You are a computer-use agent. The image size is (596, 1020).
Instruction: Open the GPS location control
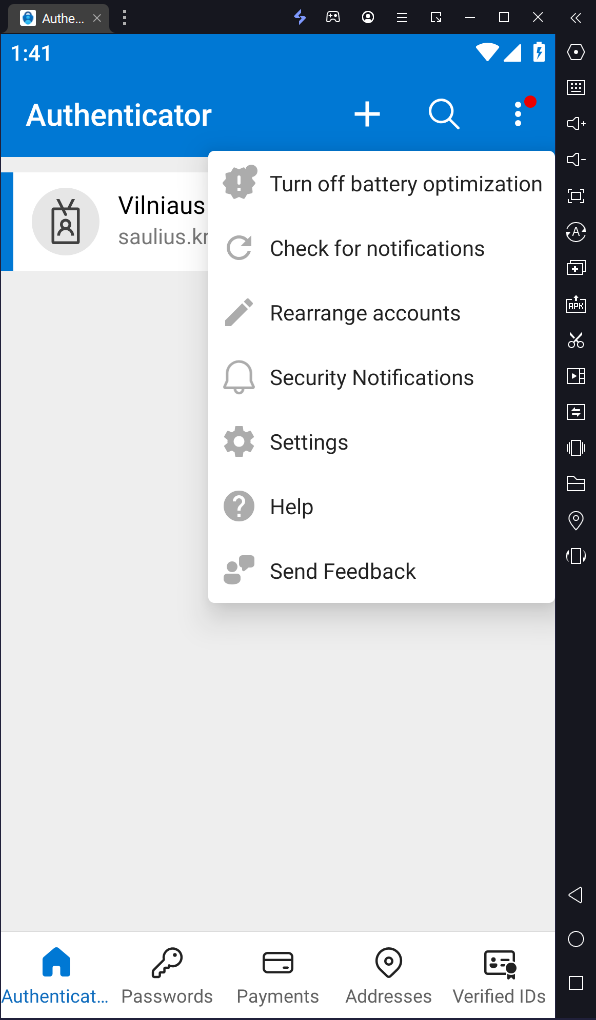[x=575, y=520]
